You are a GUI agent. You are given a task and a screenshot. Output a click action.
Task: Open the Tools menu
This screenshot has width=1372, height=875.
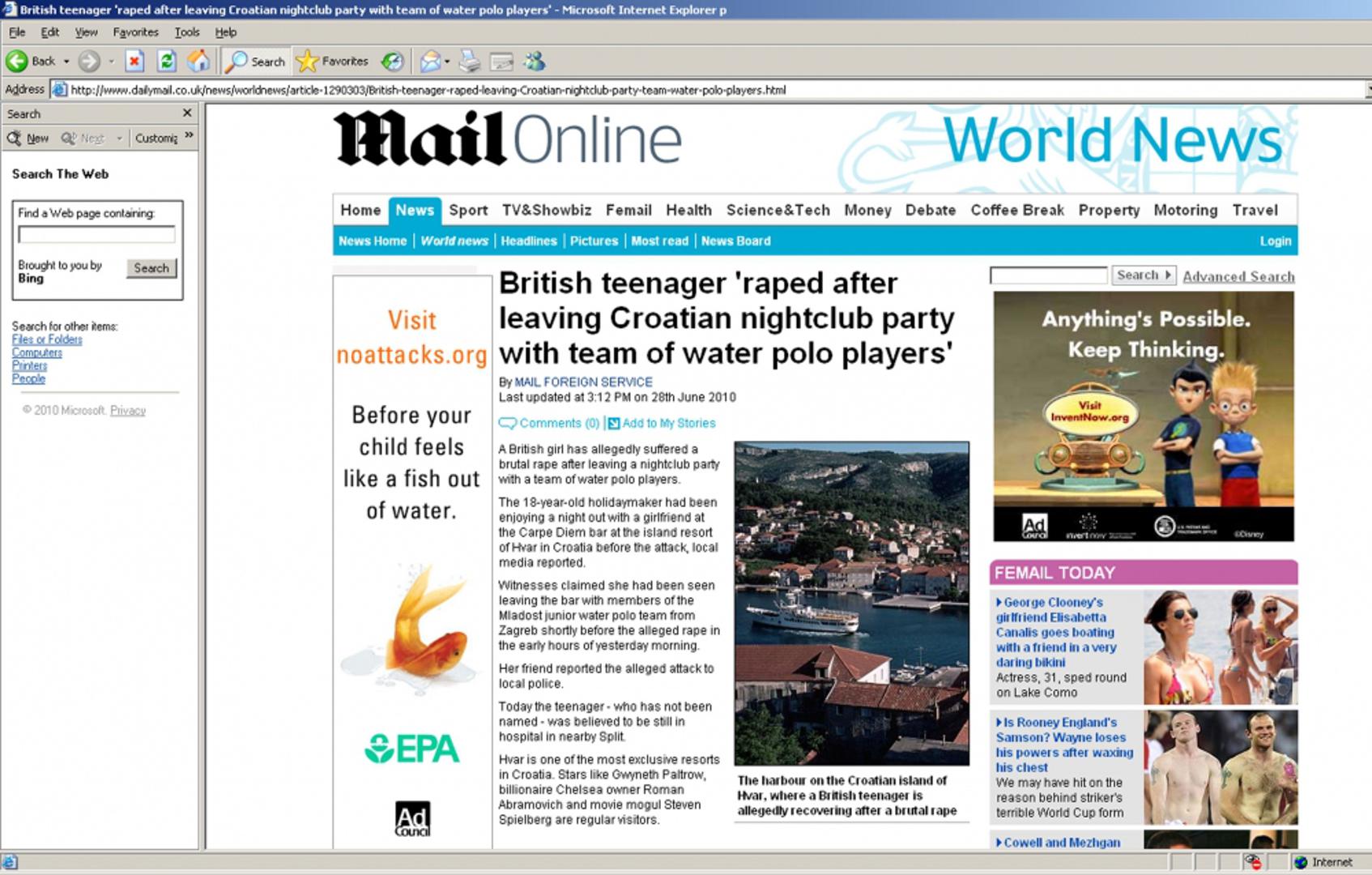[186, 32]
